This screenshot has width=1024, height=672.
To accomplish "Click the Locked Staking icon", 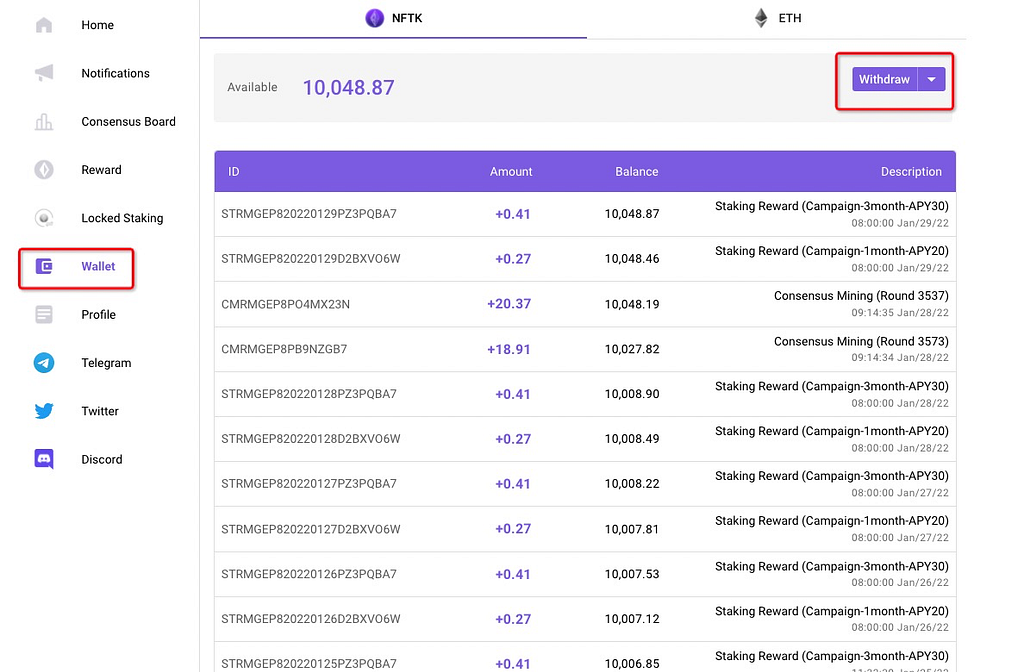I will coord(44,218).
